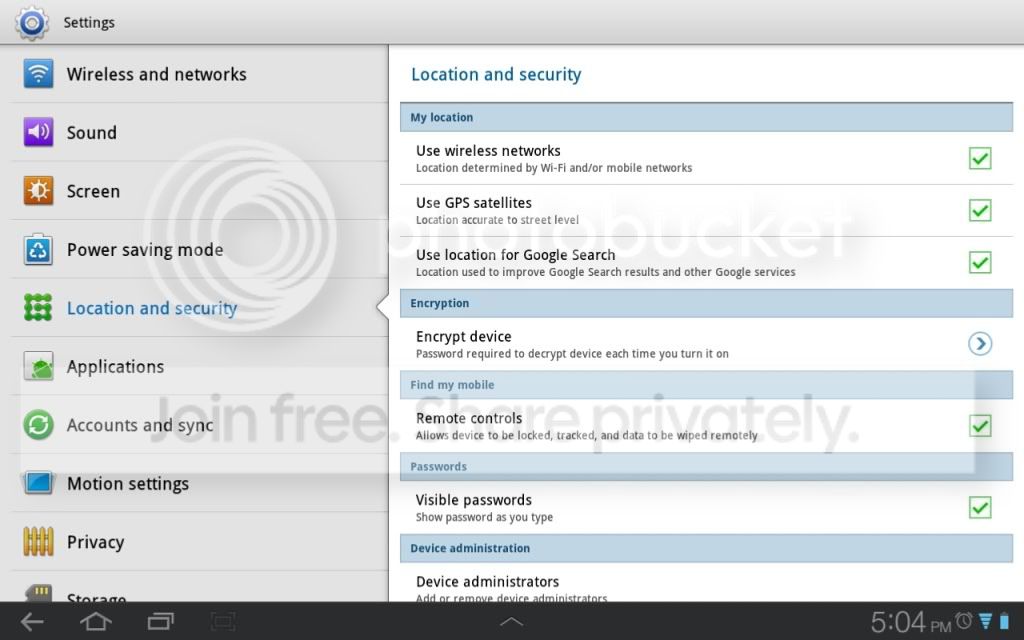Open Encrypt device via its chevron arrow

pyautogui.click(x=979, y=343)
